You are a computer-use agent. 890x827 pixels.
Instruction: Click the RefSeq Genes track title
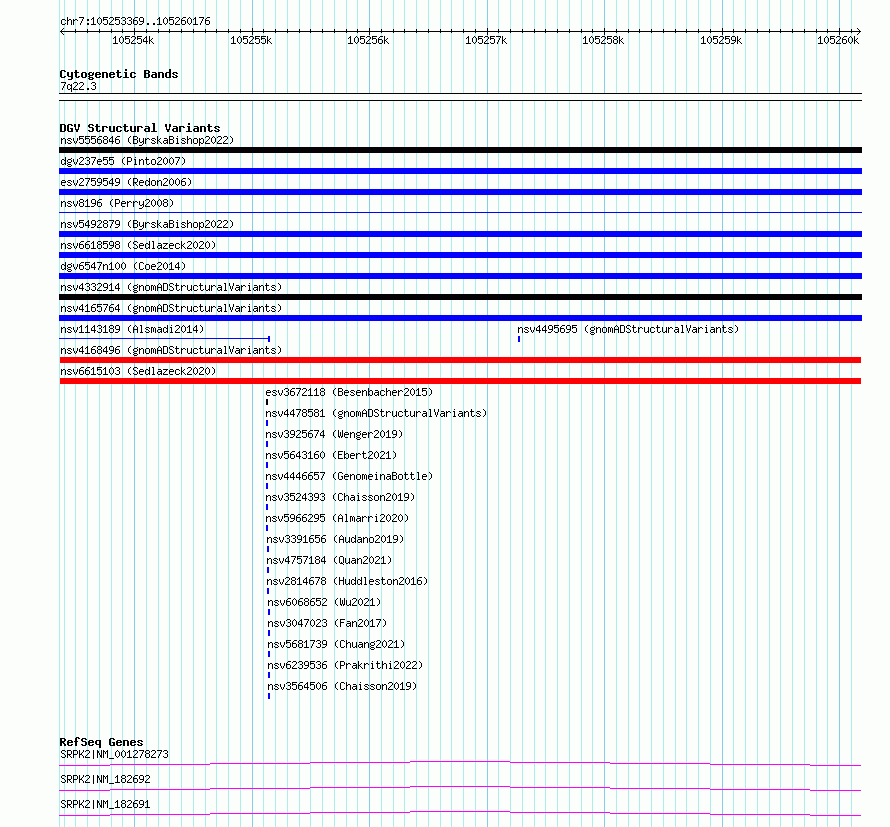(101, 742)
